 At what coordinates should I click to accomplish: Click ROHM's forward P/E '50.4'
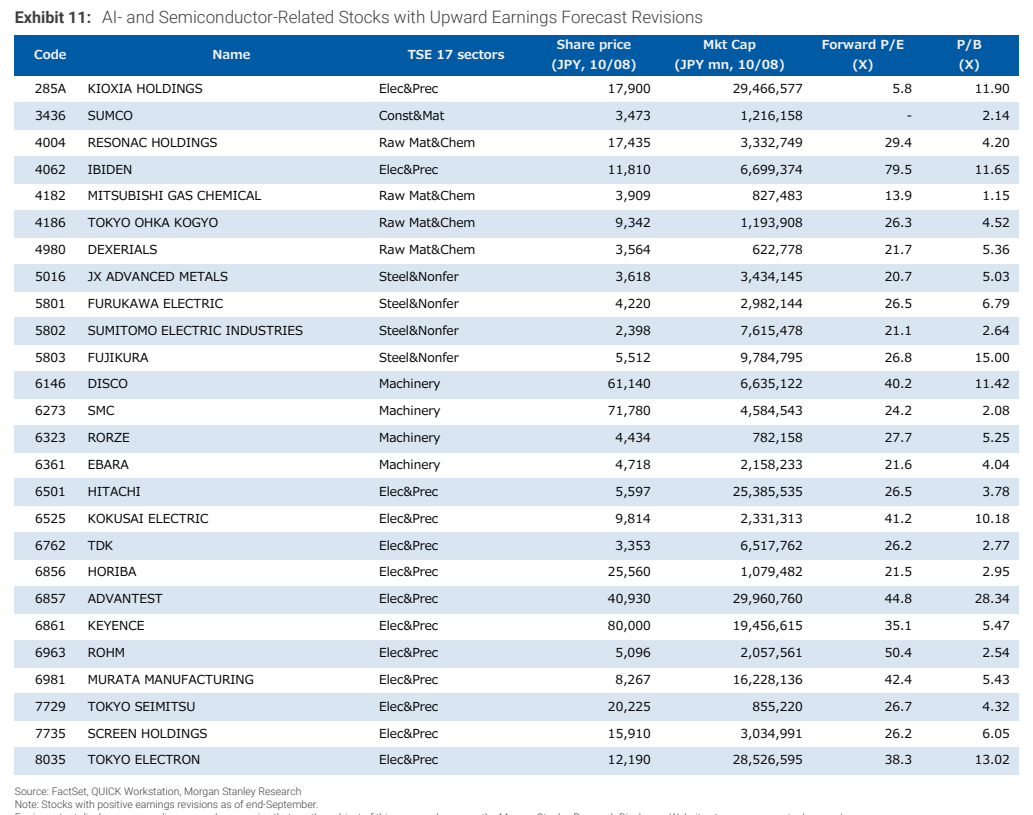tap(898, 653)
